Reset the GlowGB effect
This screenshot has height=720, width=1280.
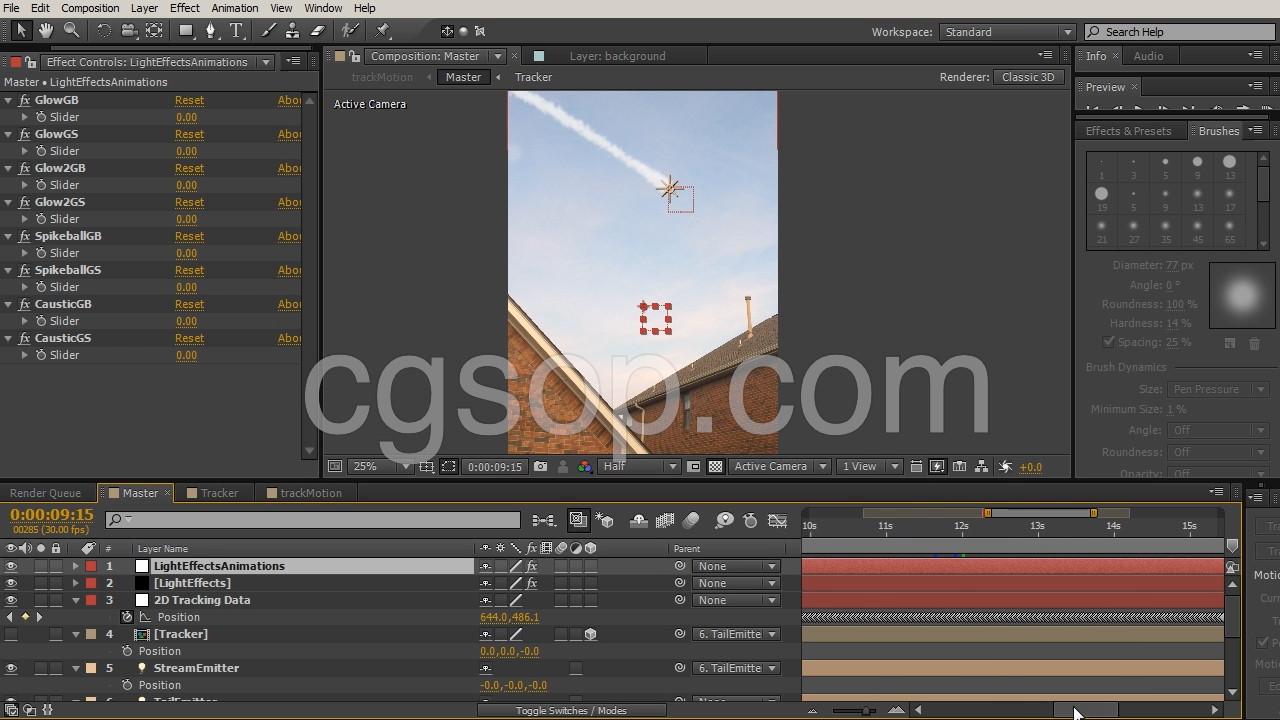pyautogui.click(x=189, y=100)
